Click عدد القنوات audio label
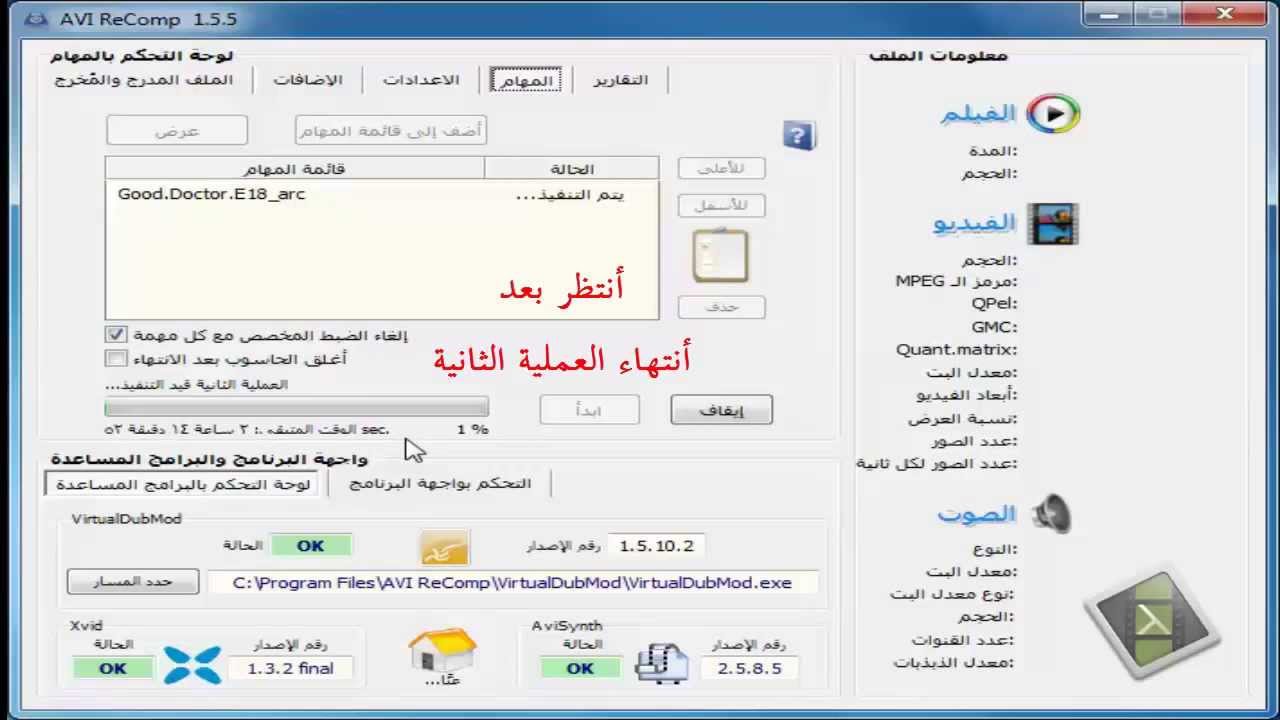 (x=964, y=640)
